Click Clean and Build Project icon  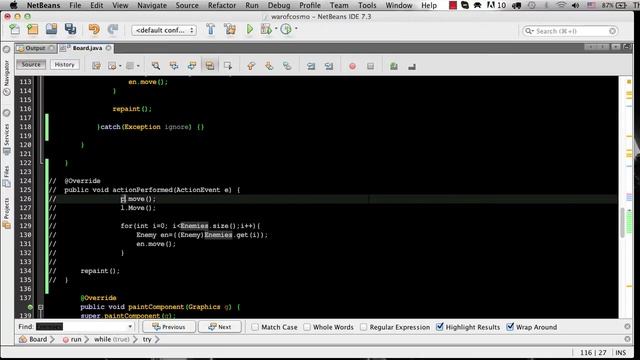point(230,29)
